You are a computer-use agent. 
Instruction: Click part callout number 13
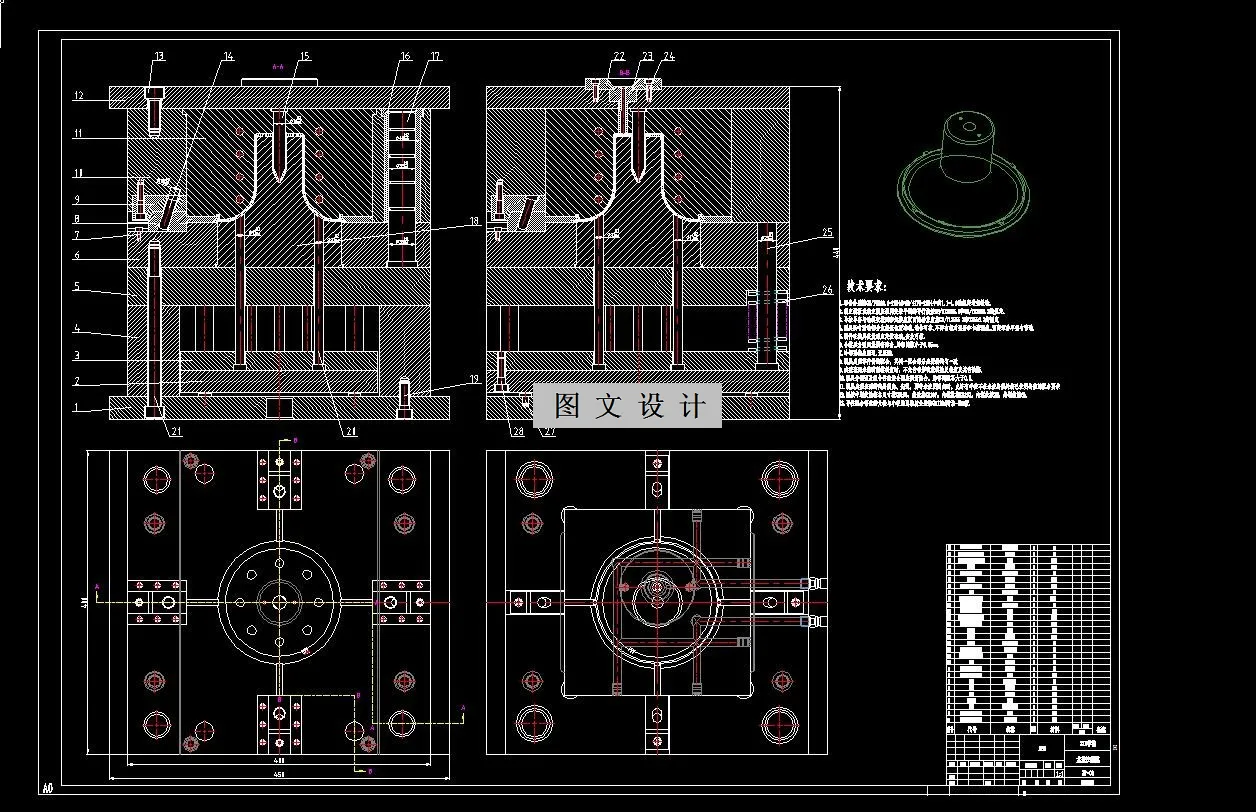click(158, 57)
